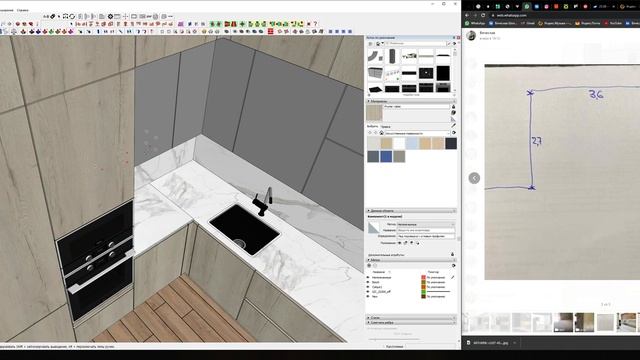640x360 pixels.
Task: Collapse the Материалы panel header
Action: [411, 101]
